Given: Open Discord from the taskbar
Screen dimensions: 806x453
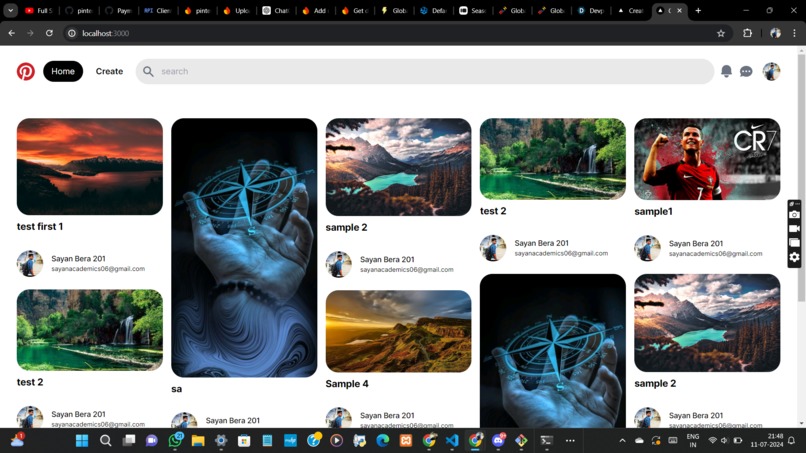Looking at the screenshot, I should [499, 440].
